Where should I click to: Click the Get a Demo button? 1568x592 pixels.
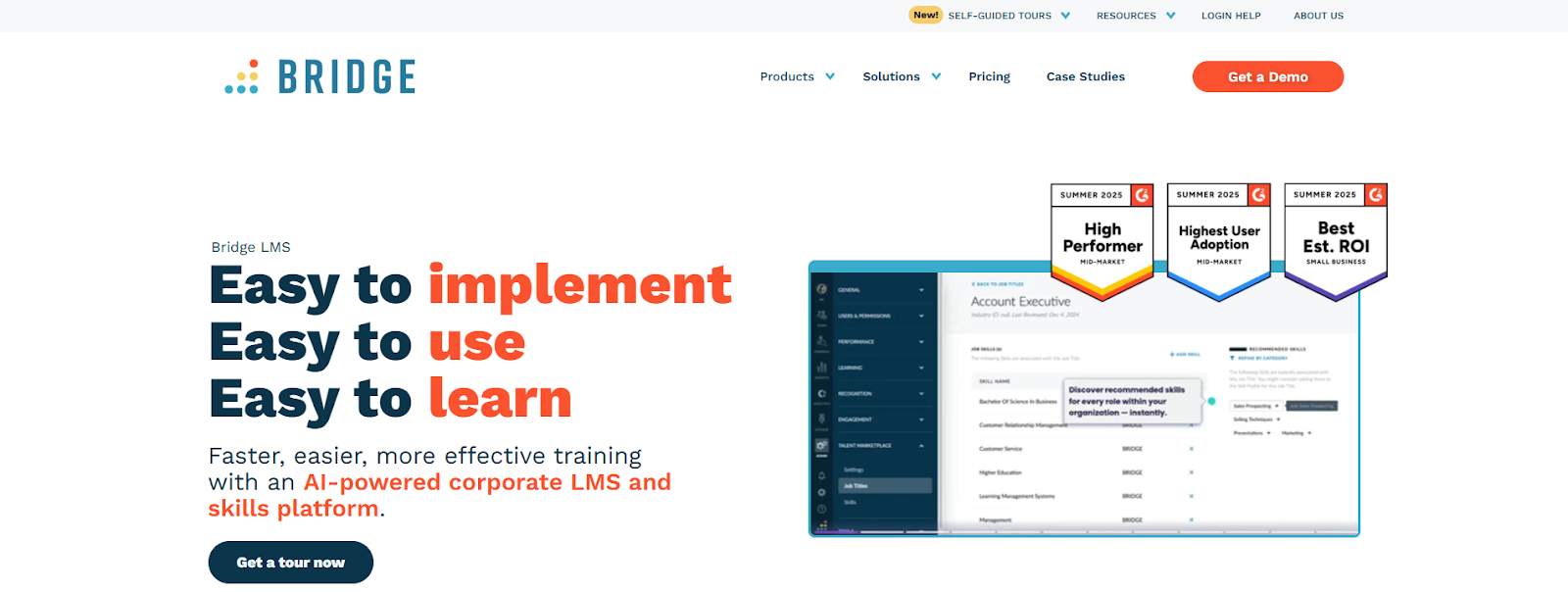[x=1267, y=76]
